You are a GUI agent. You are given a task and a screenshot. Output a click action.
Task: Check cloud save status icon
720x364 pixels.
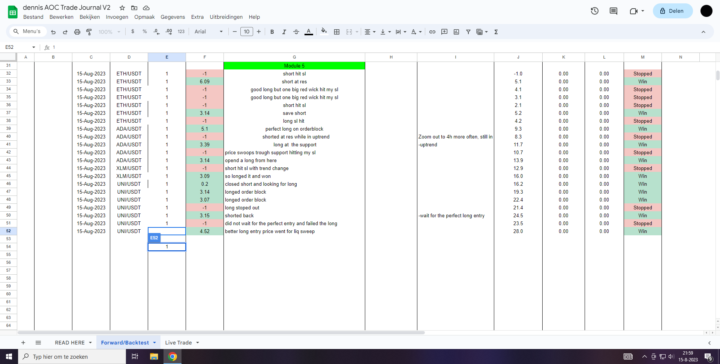pos(146,8)
